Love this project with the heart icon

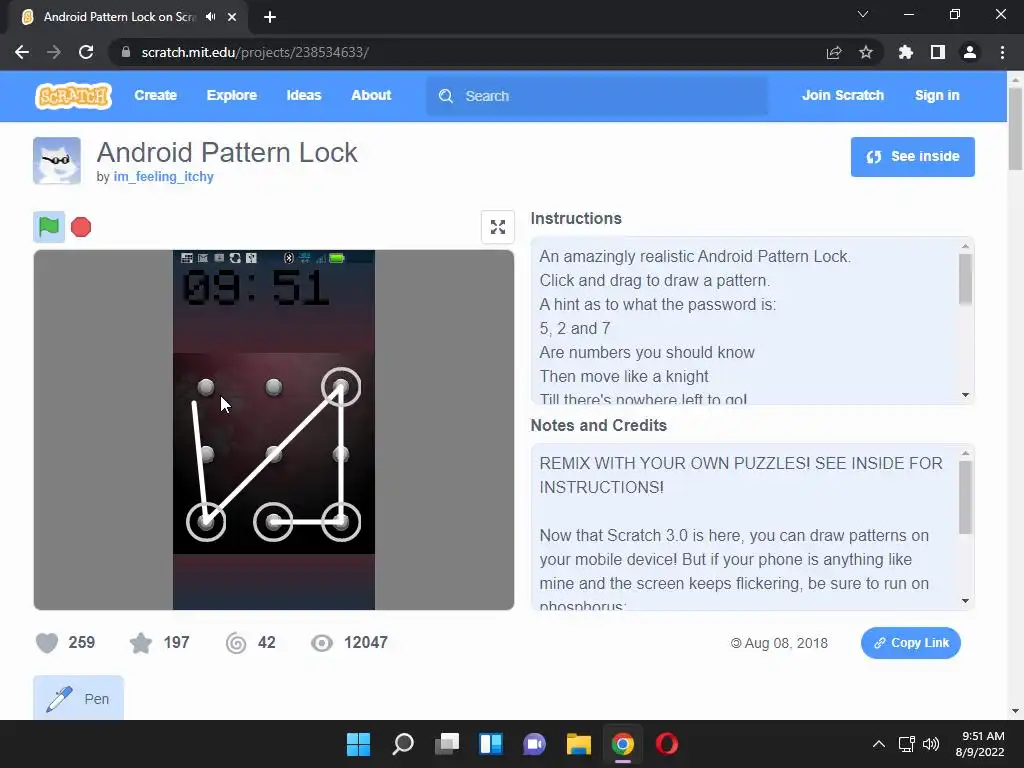tap(47, 643)
